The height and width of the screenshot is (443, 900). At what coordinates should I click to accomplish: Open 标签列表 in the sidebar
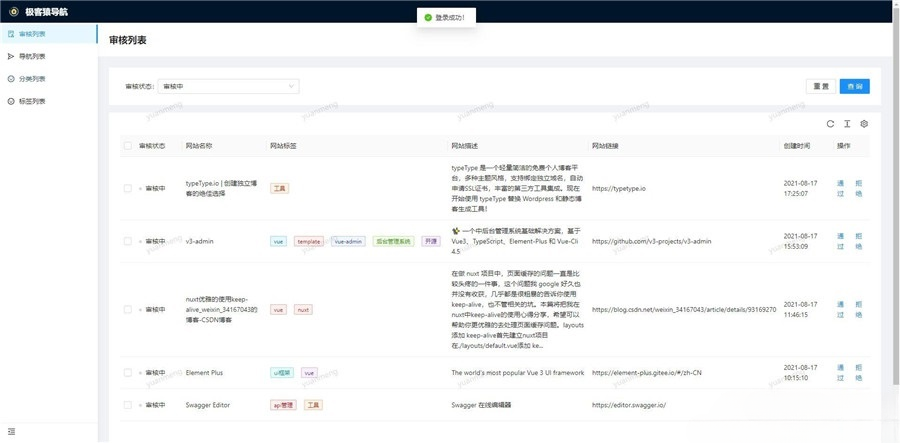coord(32,101)
